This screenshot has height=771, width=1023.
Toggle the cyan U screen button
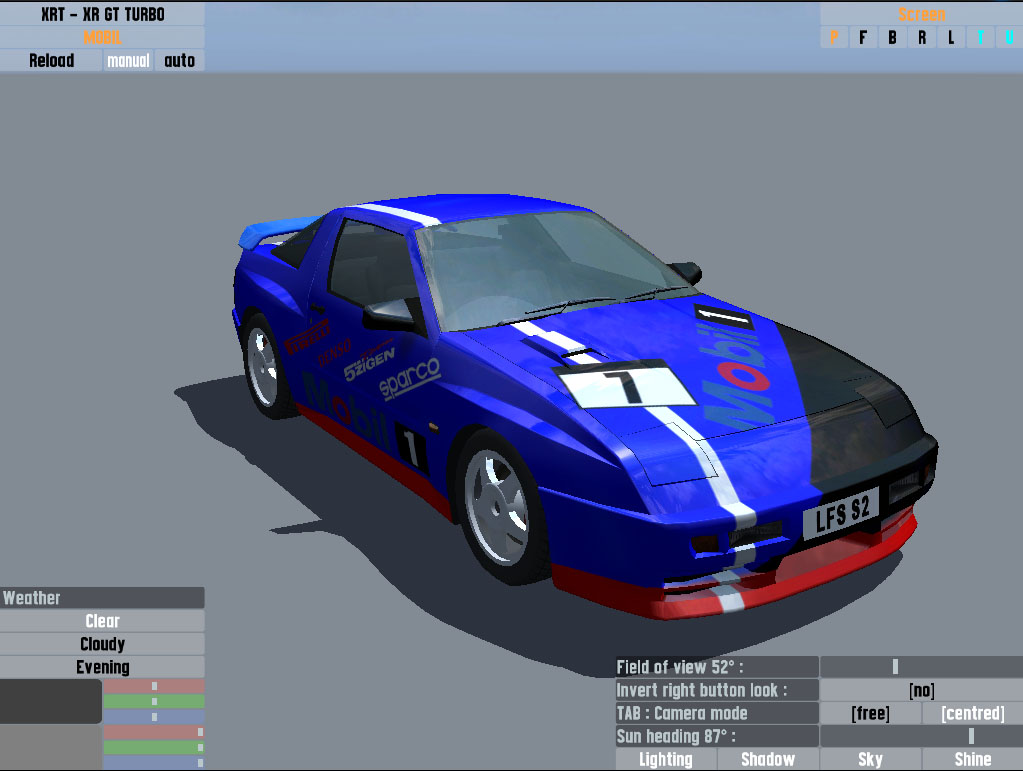point(1009,38)
